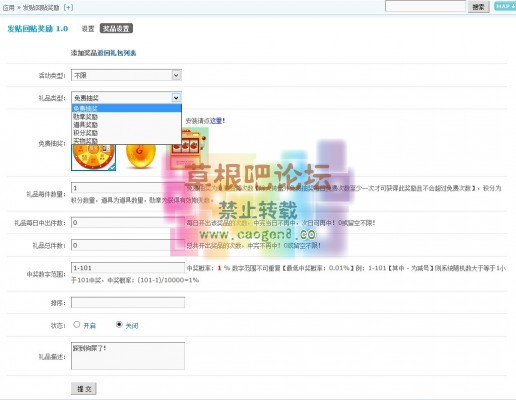Focus the top search input field
516x400 pixels.
425,6
